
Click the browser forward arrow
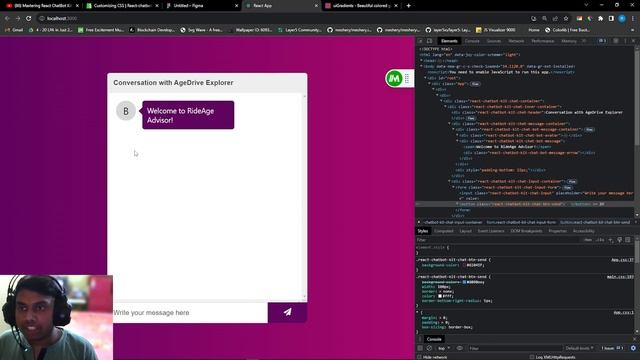tap(18, 18)
